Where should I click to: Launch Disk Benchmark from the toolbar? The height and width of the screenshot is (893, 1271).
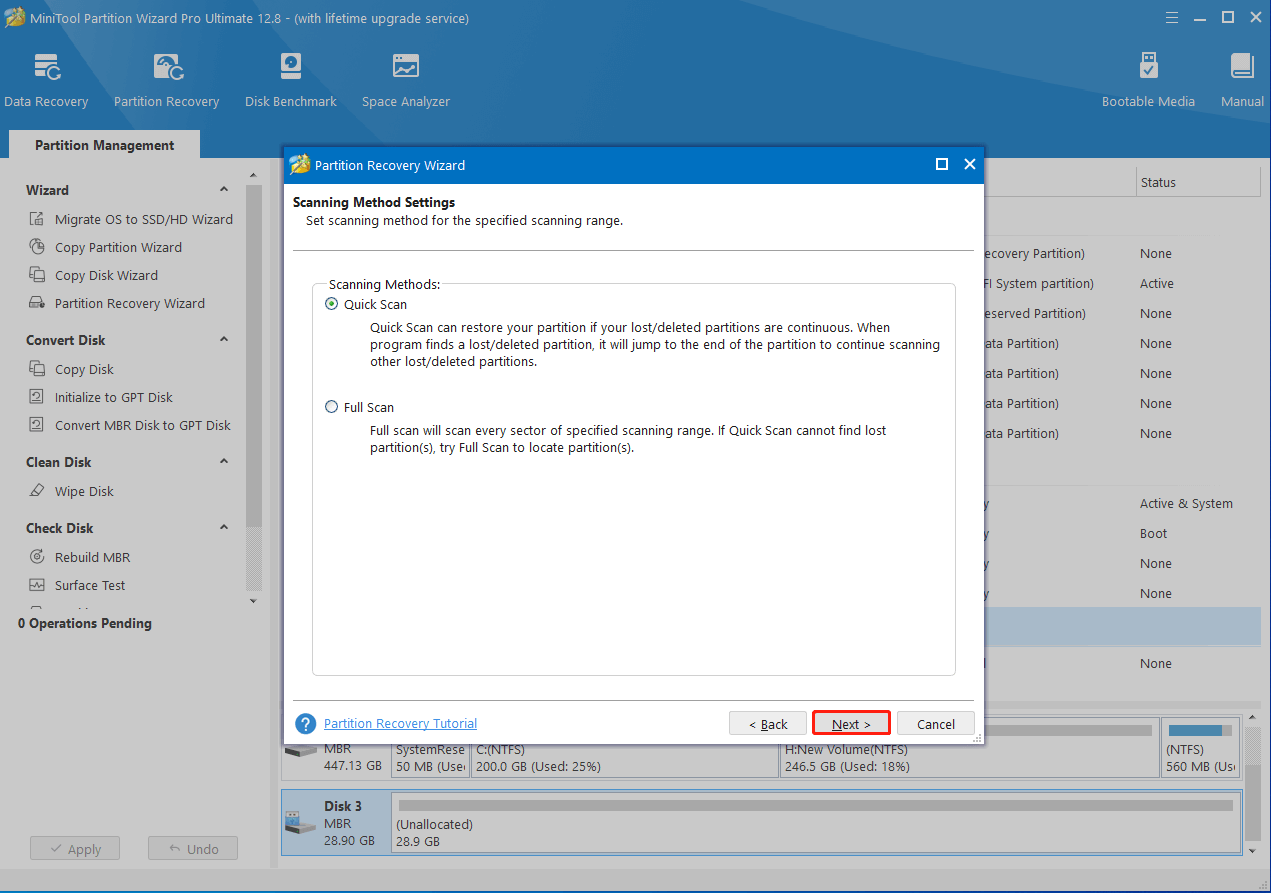pyautogui.click(x=290, y=67)
